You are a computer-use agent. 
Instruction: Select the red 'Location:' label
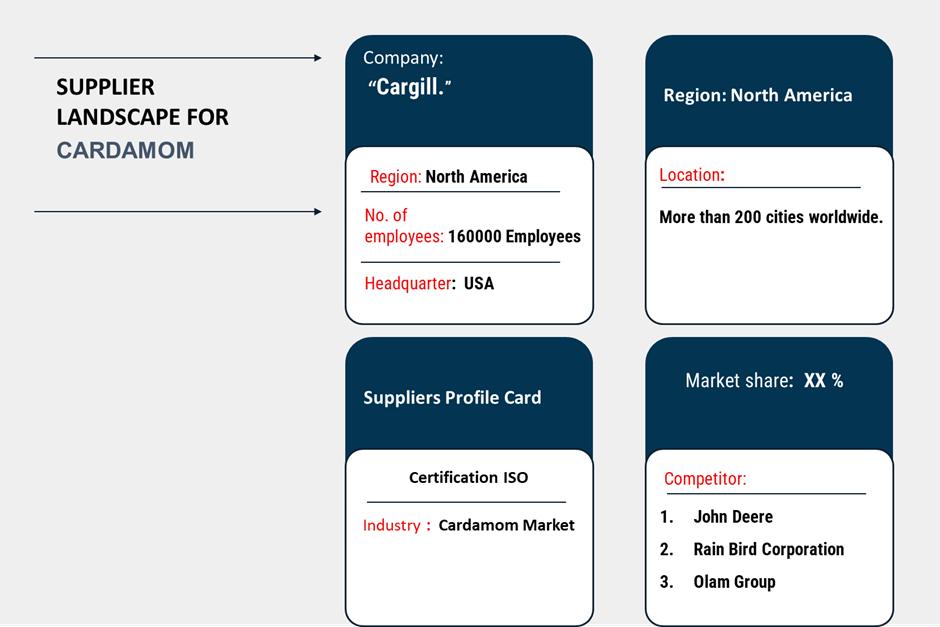point(692,175)
